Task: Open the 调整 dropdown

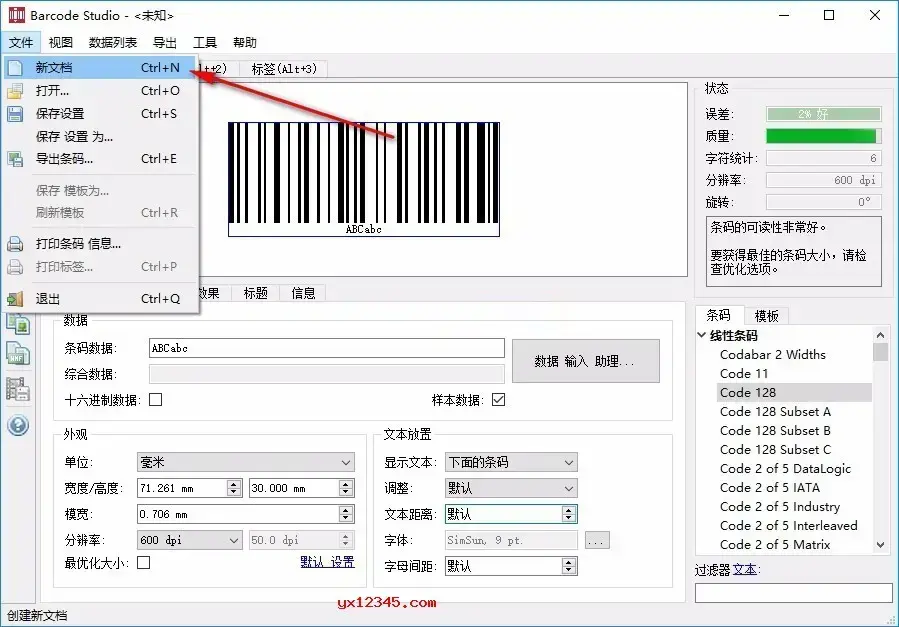Action: (x=511, y=488)
